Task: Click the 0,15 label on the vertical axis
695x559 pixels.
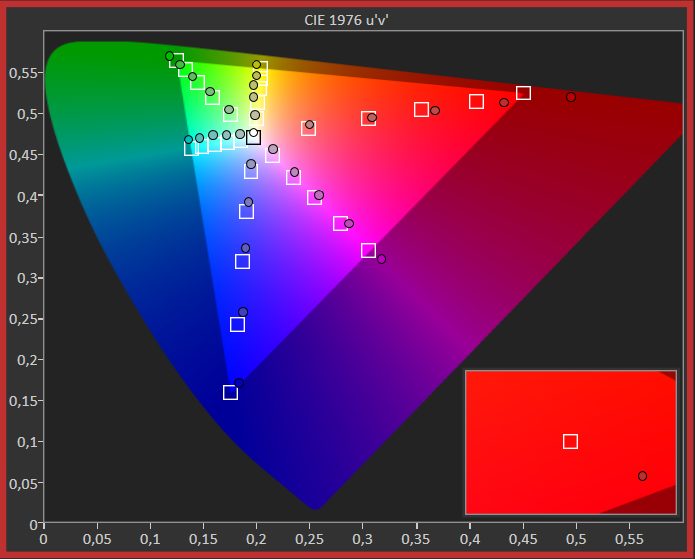Action: [x=21, y=401]
